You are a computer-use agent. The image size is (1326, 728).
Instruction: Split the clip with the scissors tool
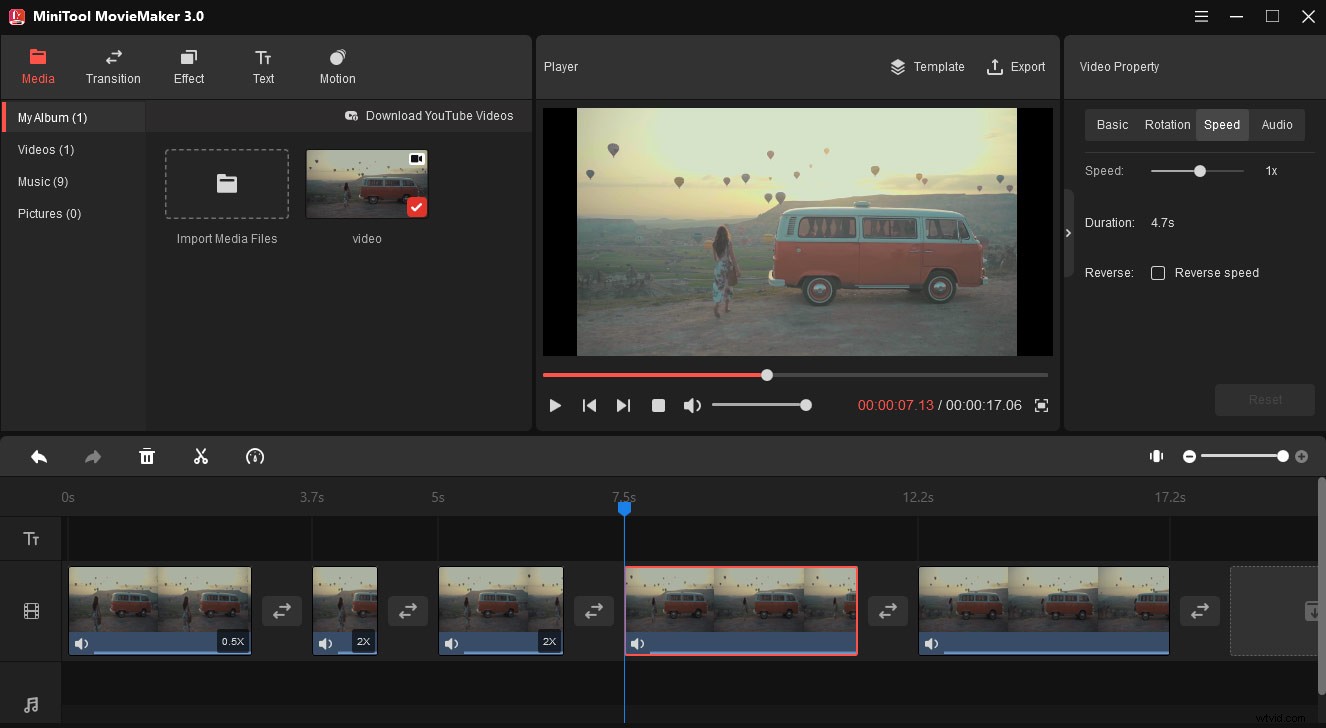click(x=200, y=456)
